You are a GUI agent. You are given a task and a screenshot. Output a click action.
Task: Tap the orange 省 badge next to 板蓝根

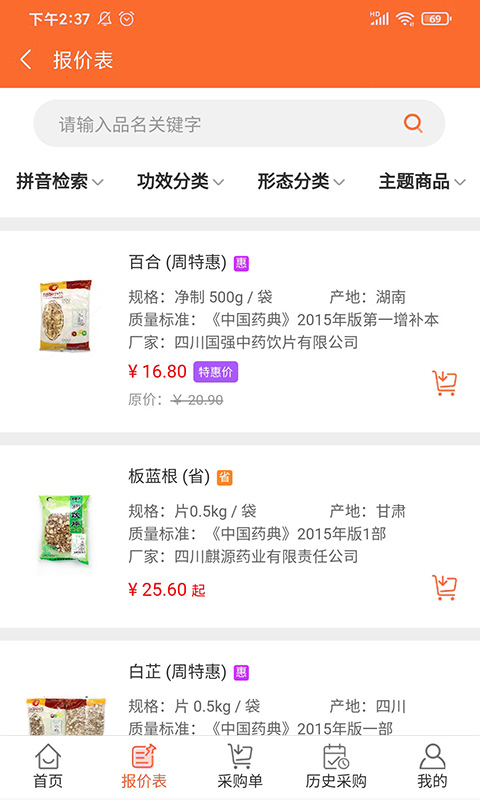[x=225, y=478]
